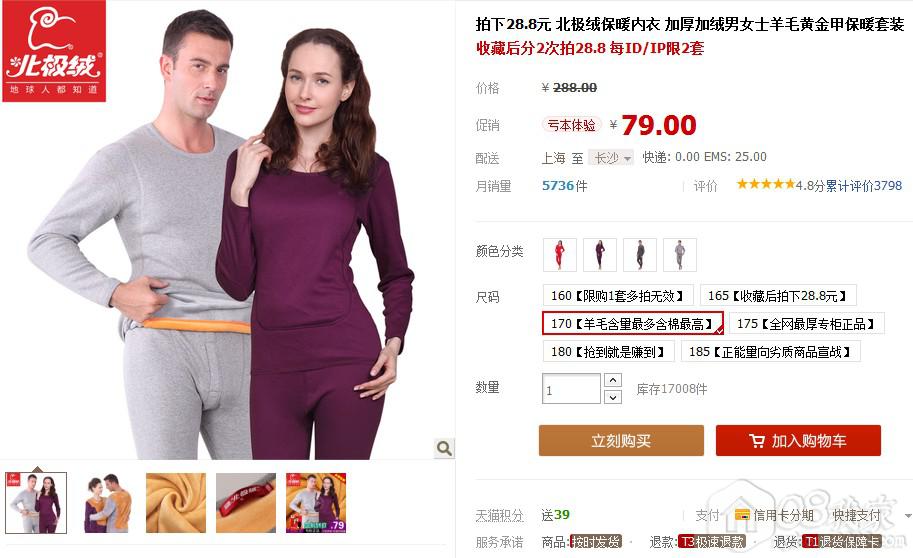Screen dimensions: 913x558
Task: Increase quantity with the up arrow
Action: tap(613, 380)
